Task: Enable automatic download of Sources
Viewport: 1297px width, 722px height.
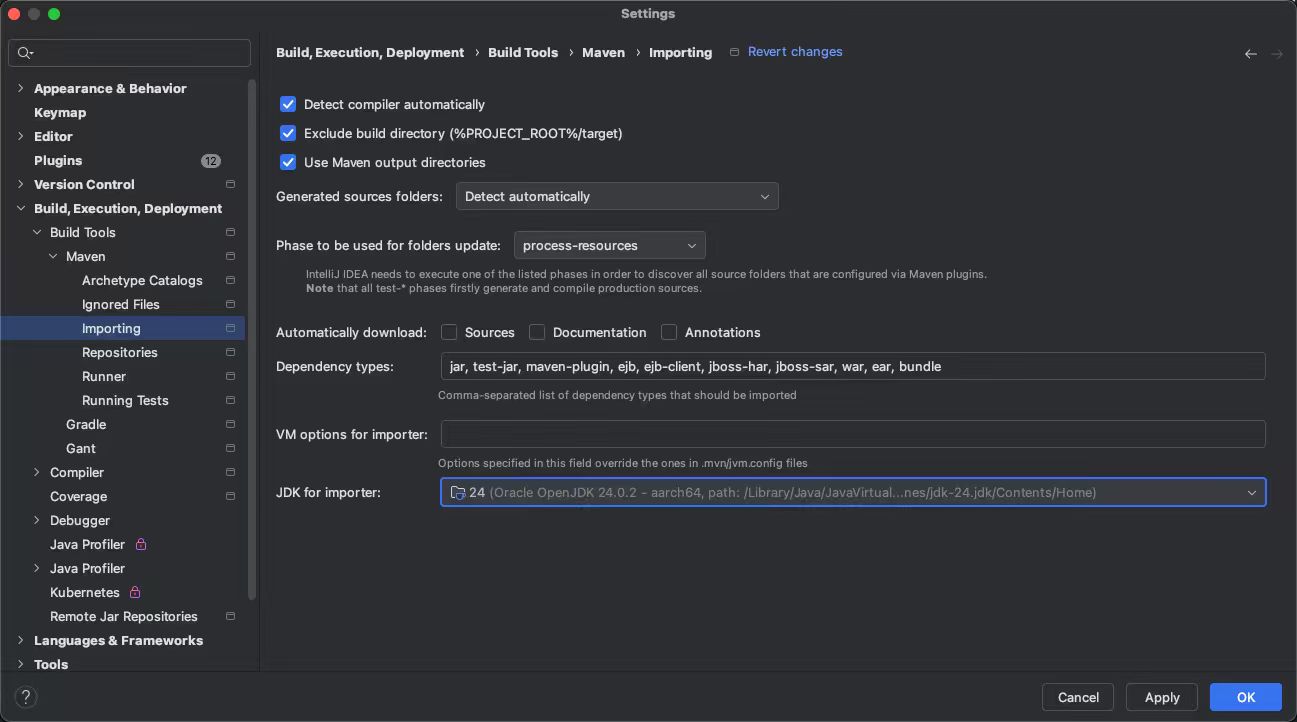Action: point(449,332)
